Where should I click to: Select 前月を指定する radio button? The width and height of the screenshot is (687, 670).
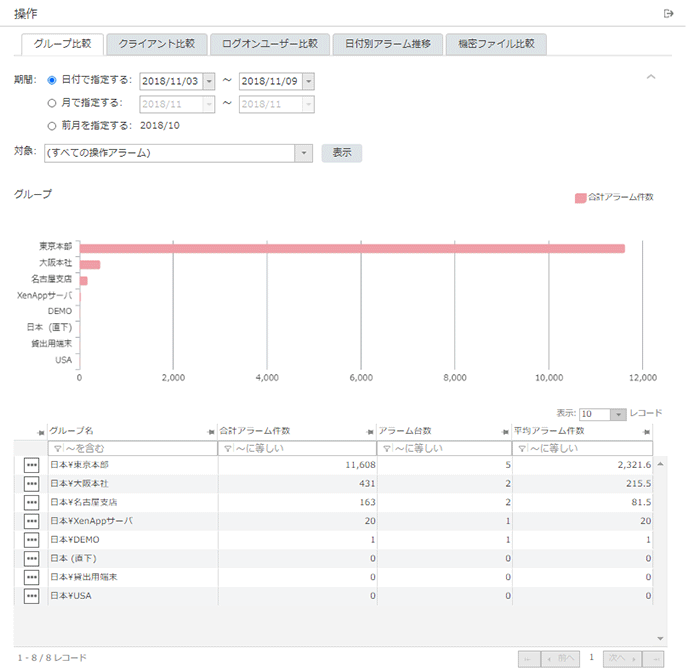(x=52, y=126)
